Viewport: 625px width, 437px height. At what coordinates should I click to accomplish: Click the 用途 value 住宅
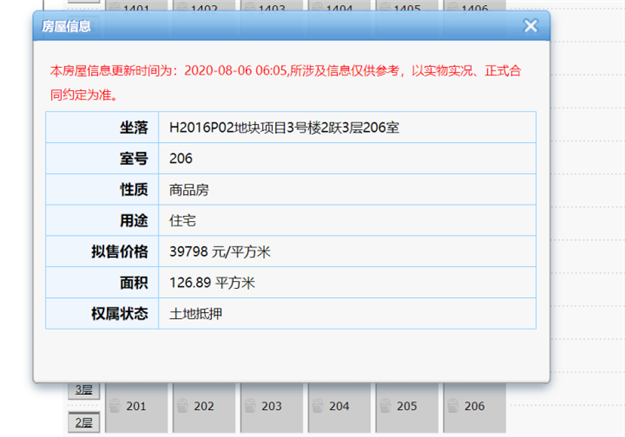(x=183, y=220)
